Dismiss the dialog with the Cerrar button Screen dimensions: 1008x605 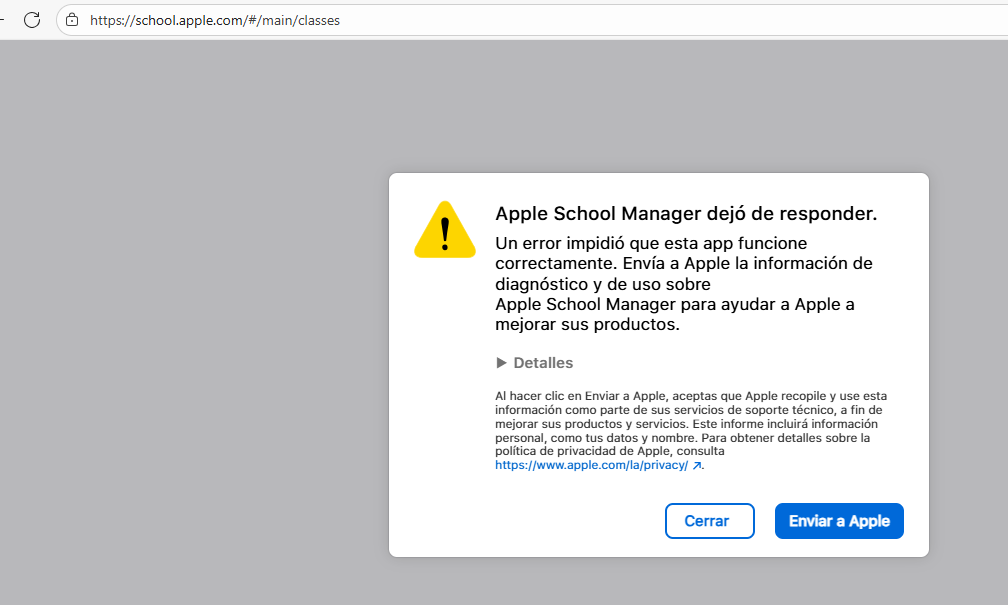(x=710, y=521)
